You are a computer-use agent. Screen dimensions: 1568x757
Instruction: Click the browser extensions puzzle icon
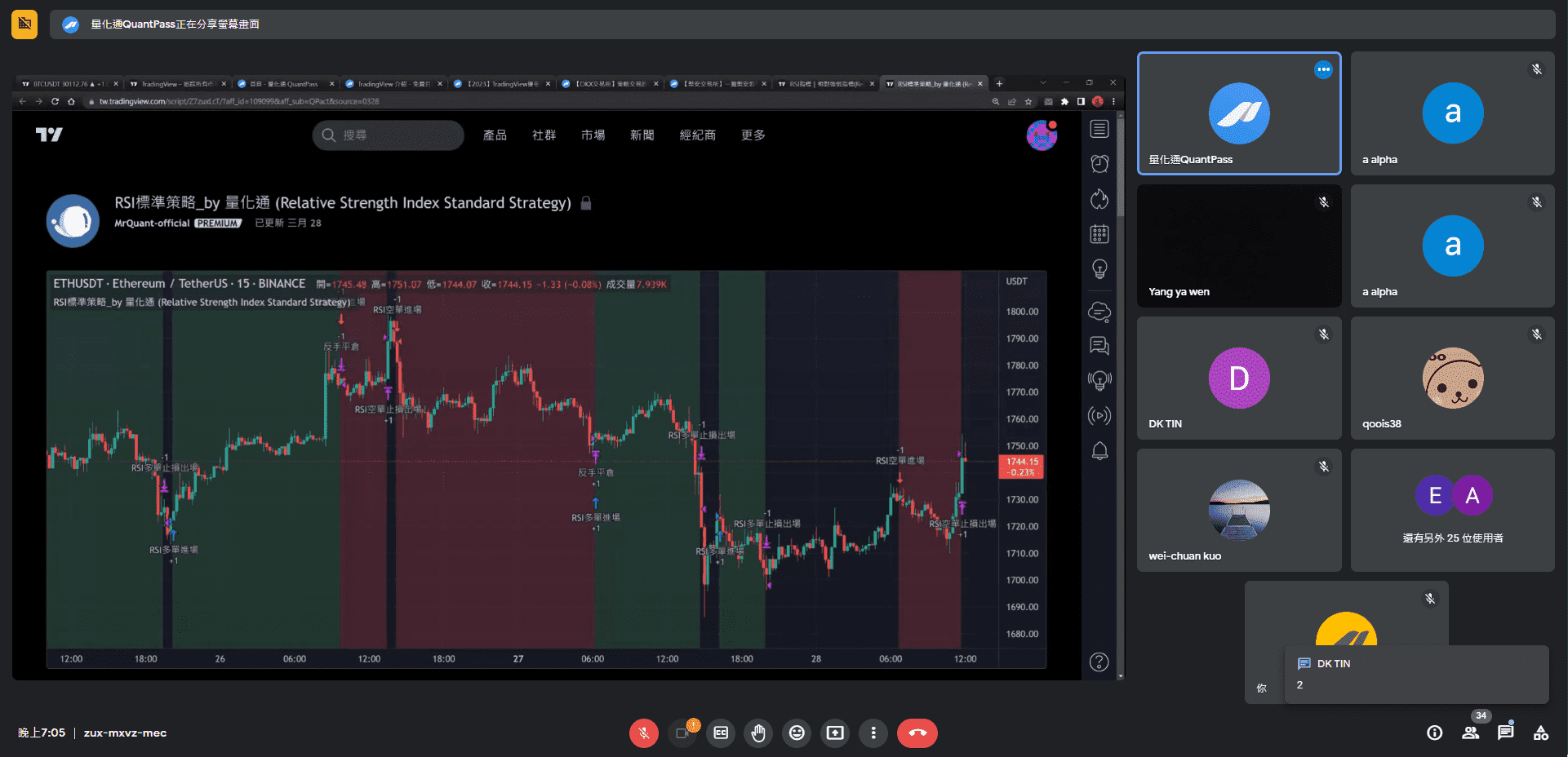[1064, 101]
